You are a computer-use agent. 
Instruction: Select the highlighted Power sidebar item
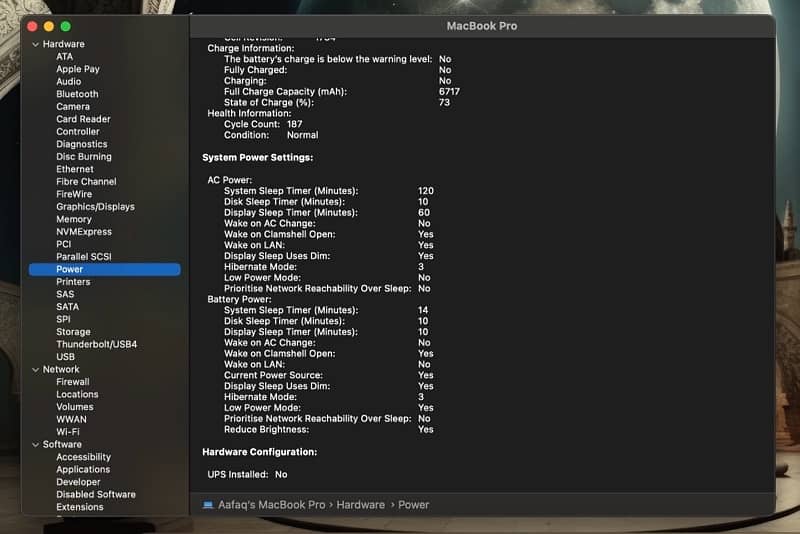click(x=105, y=269)
